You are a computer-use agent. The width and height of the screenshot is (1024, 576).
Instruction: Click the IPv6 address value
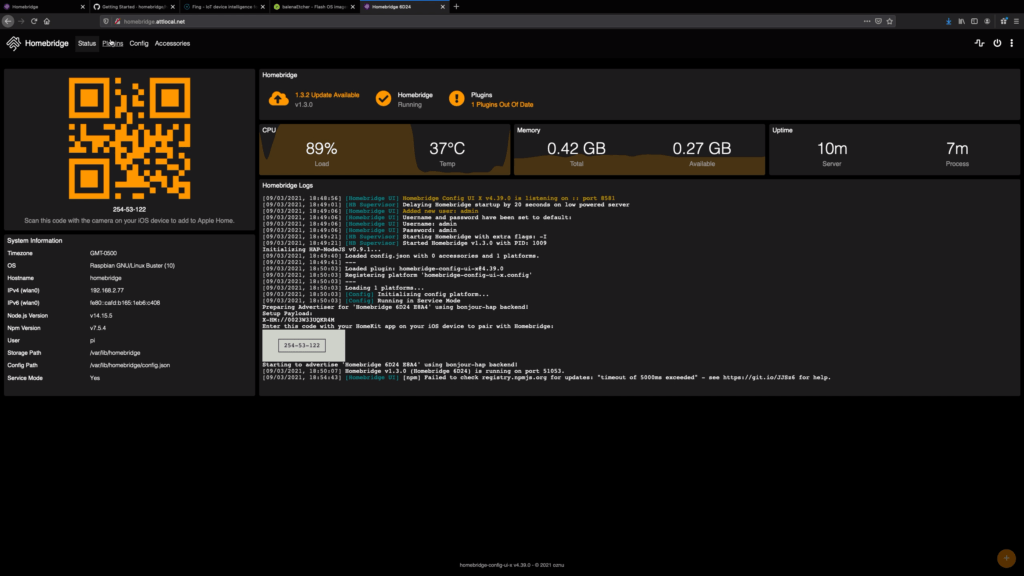(125, 303)
